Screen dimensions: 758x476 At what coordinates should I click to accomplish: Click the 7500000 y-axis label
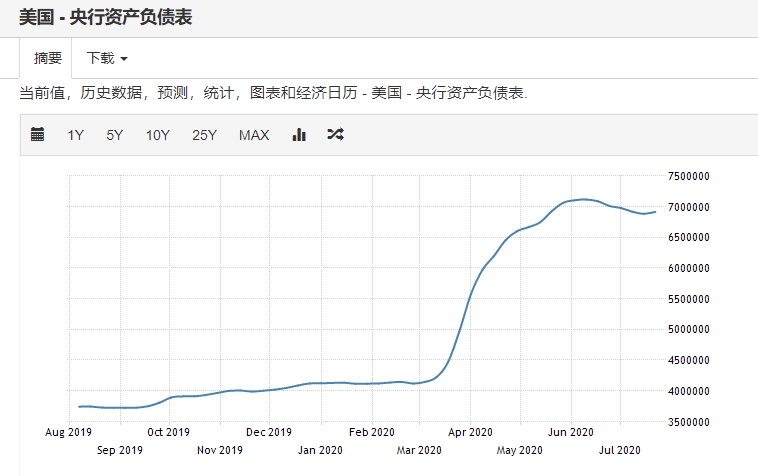tap(687, 176)
